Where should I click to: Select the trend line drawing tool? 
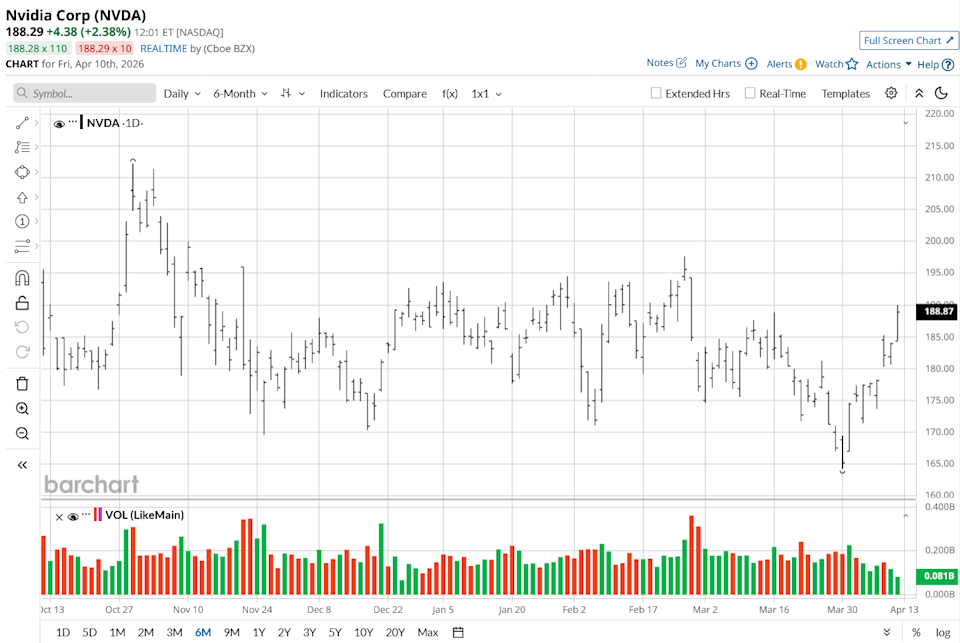(22, 123)
